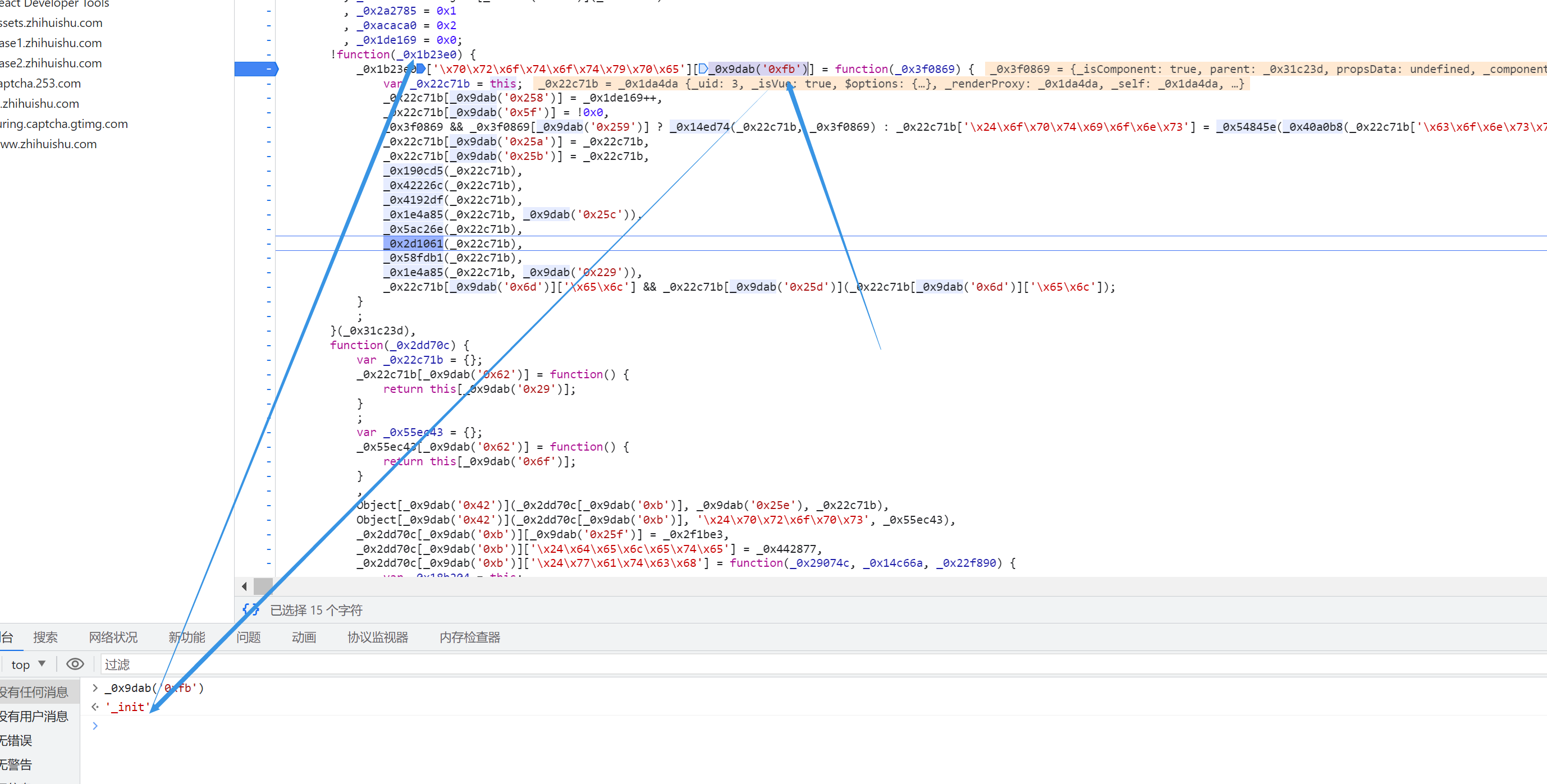This screenshot has width=1547, height=784.
Task: Select base2.zhihuishu.com in source tree
Action: (51, 63)
